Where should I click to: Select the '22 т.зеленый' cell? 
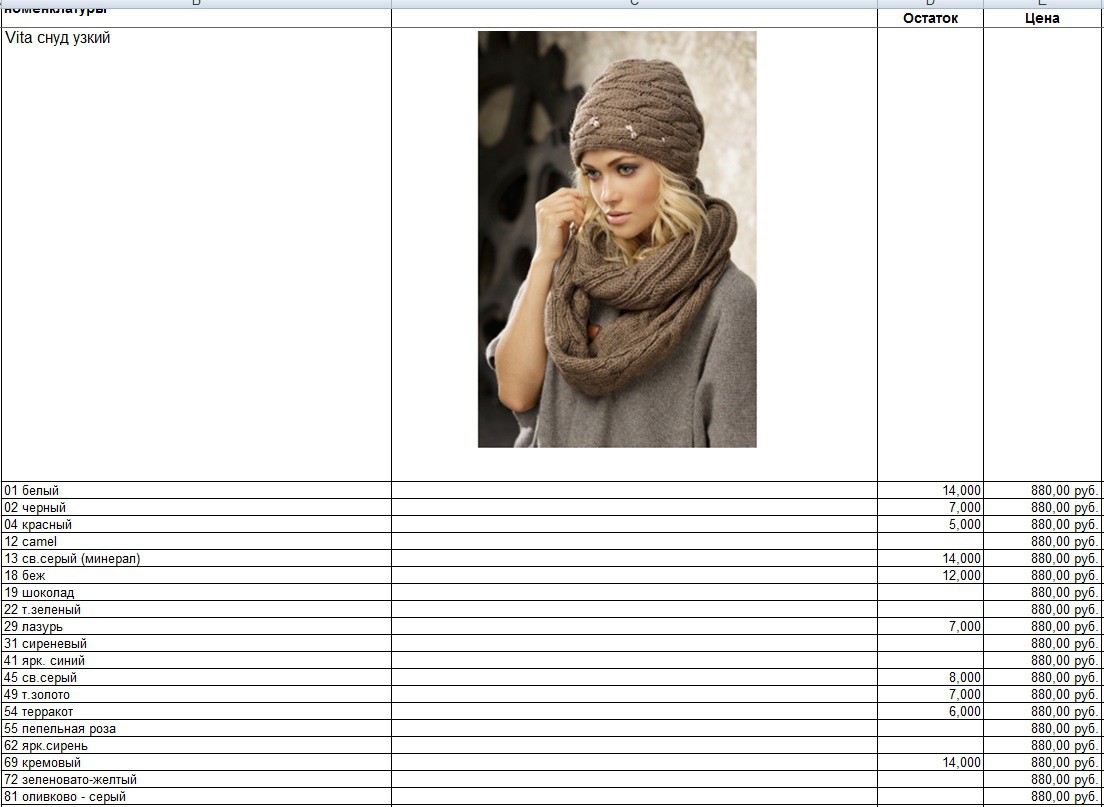coord(196,609)
